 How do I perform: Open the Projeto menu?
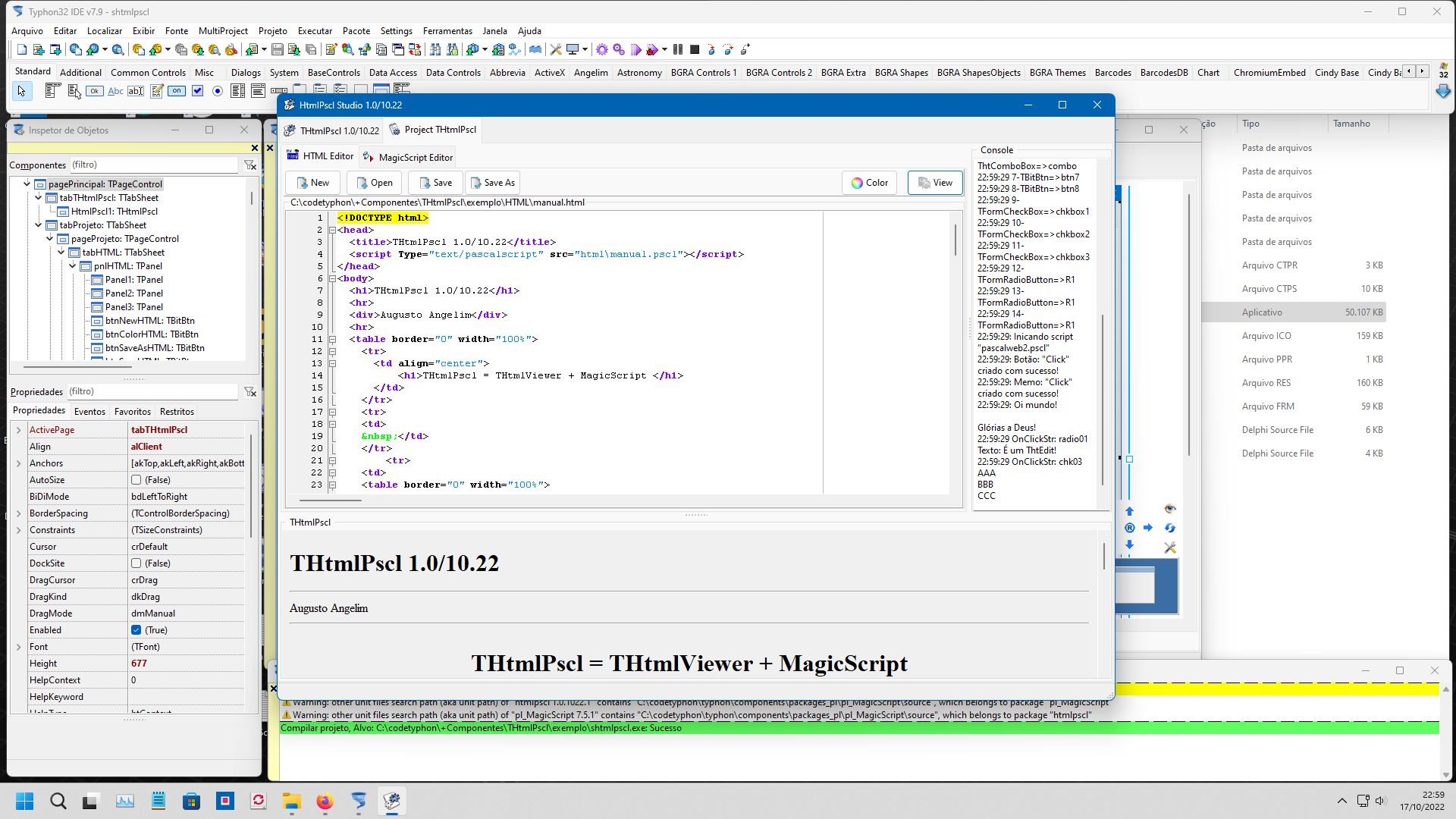point(273,31)
